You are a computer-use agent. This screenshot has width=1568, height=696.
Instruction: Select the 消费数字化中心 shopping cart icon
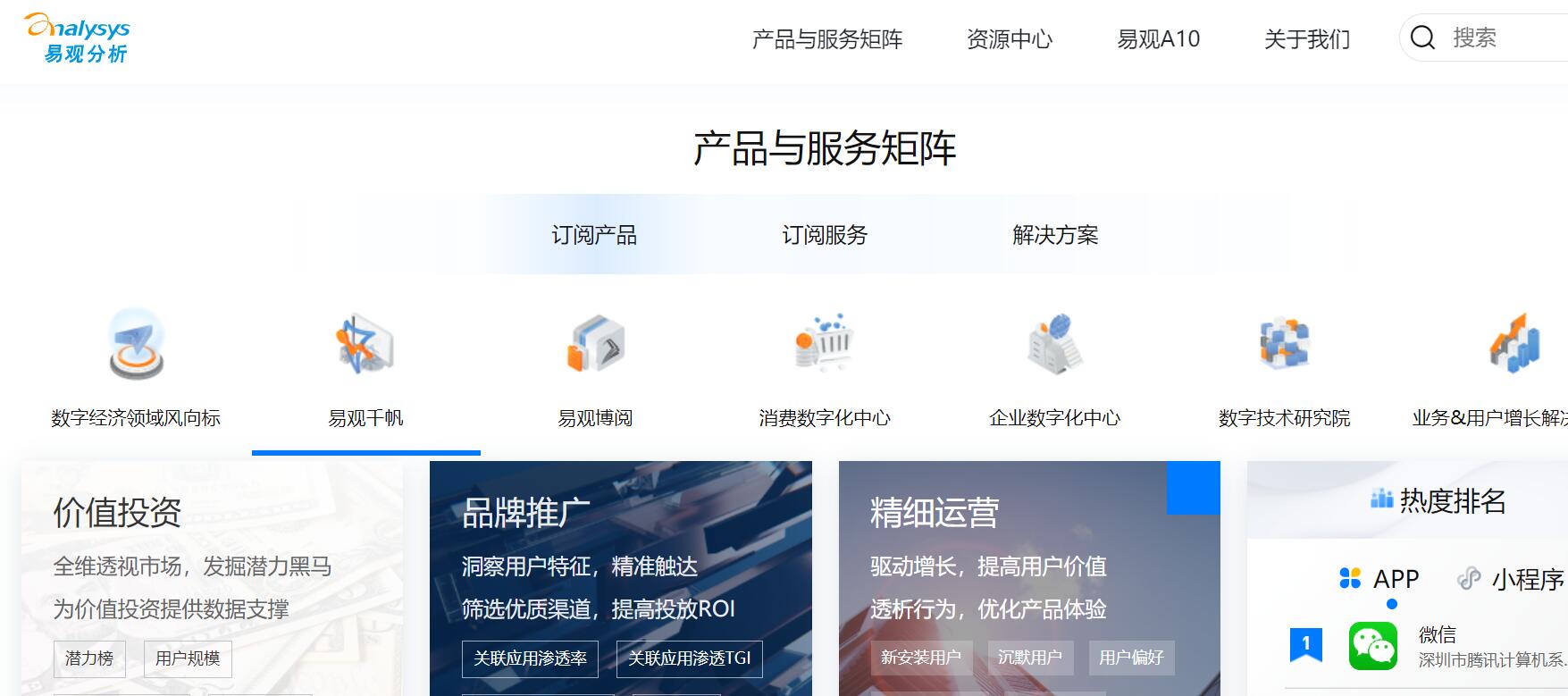pyautogui.click(x=825, y=343)
